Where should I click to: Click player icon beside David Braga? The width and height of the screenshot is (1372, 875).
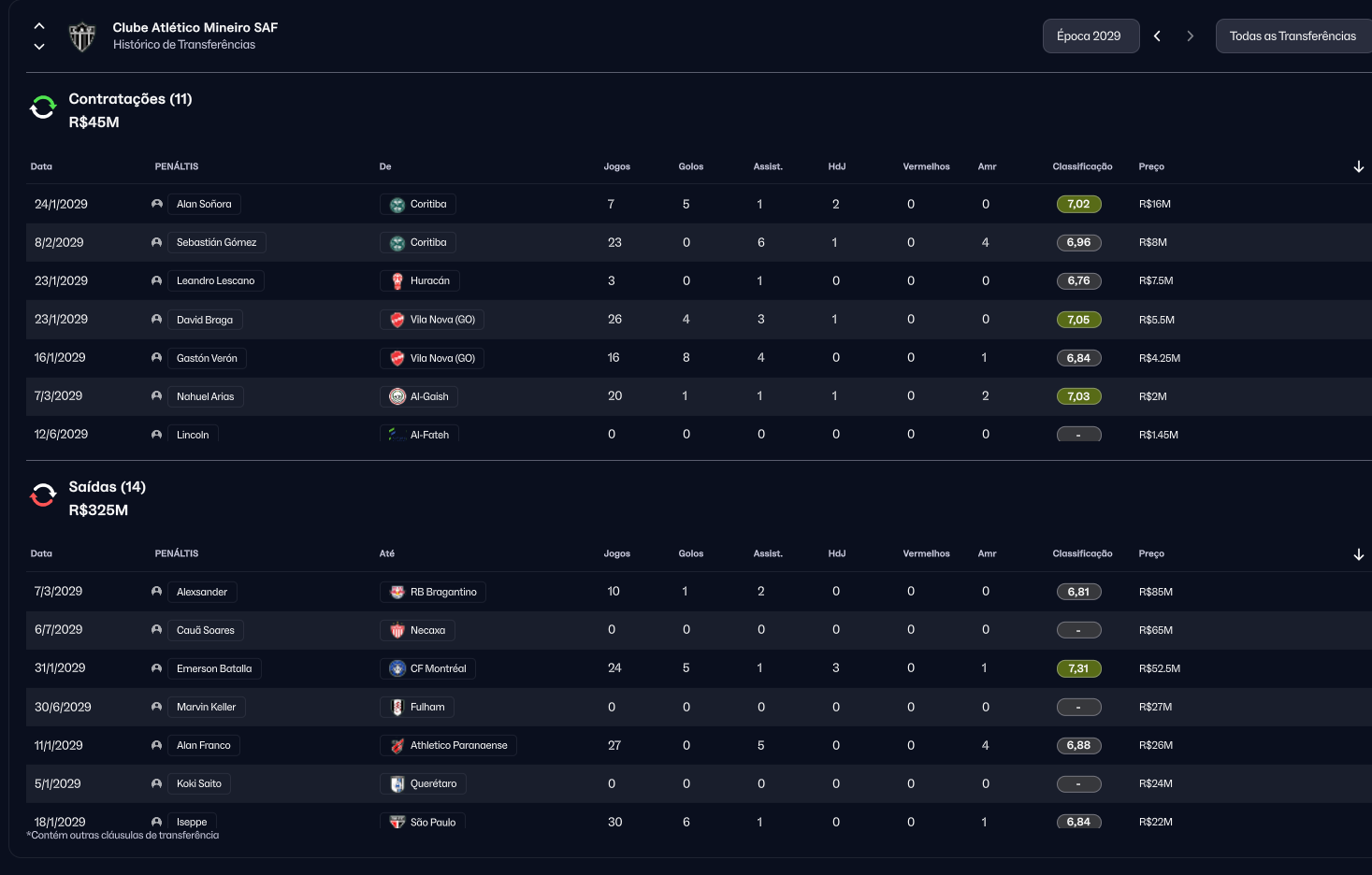coord(156,320)
